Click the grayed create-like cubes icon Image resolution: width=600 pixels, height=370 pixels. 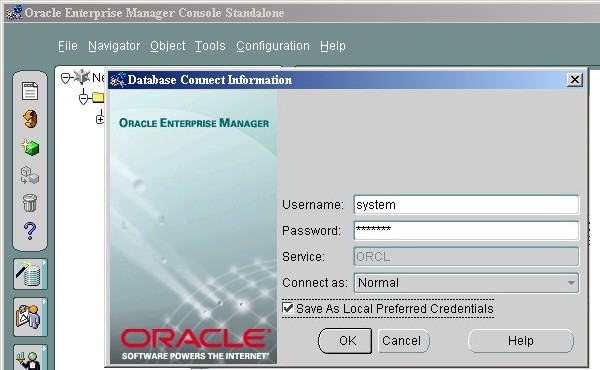(x=30, y=175)
